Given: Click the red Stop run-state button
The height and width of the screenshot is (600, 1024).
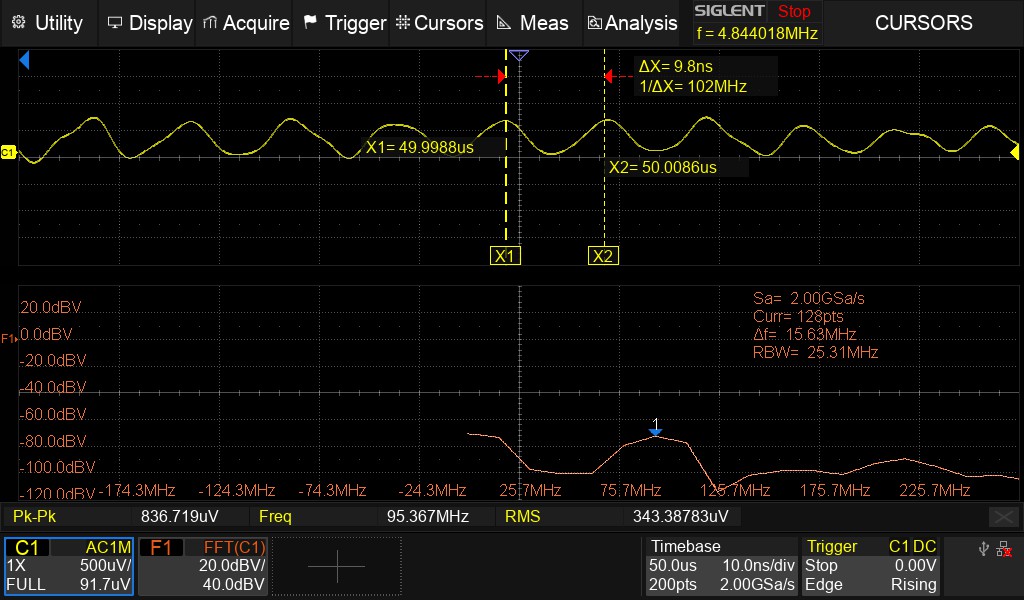Looking at the screenshot, I should click(794, 12).
